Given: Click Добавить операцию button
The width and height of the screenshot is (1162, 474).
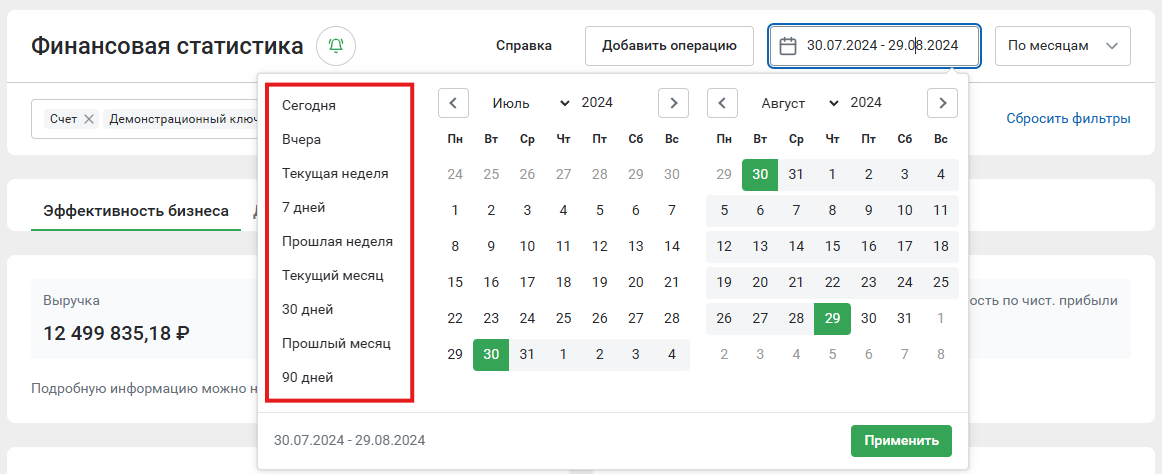Looking at the screenshot, I should point(669,46).
